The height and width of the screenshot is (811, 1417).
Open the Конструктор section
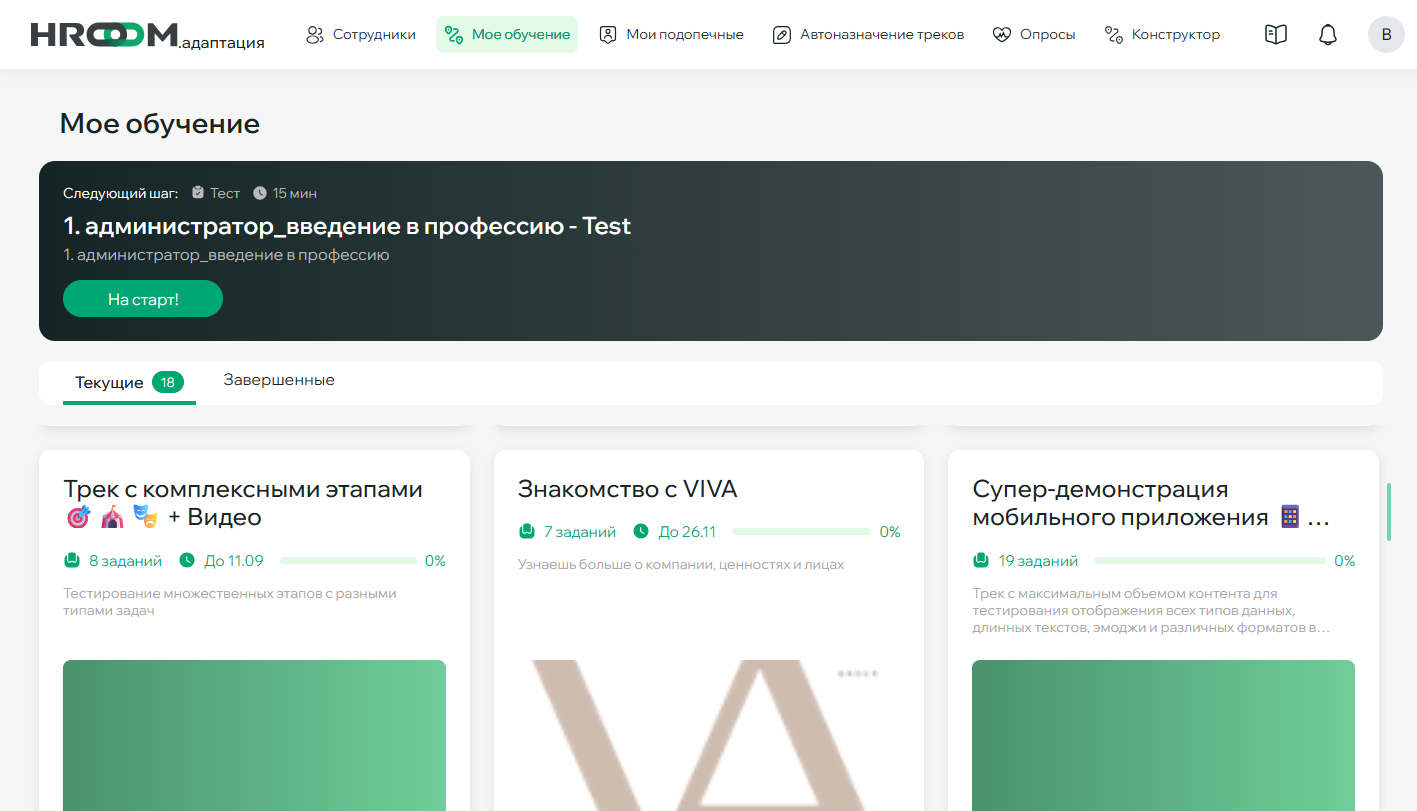pyautogui.click(x=1162, y=35)
